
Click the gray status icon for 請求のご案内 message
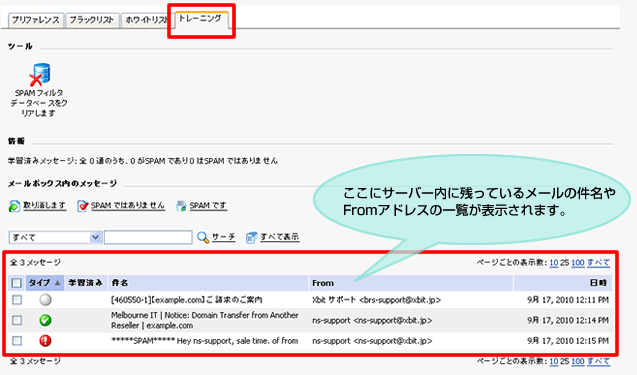click(x=46, y=300)
